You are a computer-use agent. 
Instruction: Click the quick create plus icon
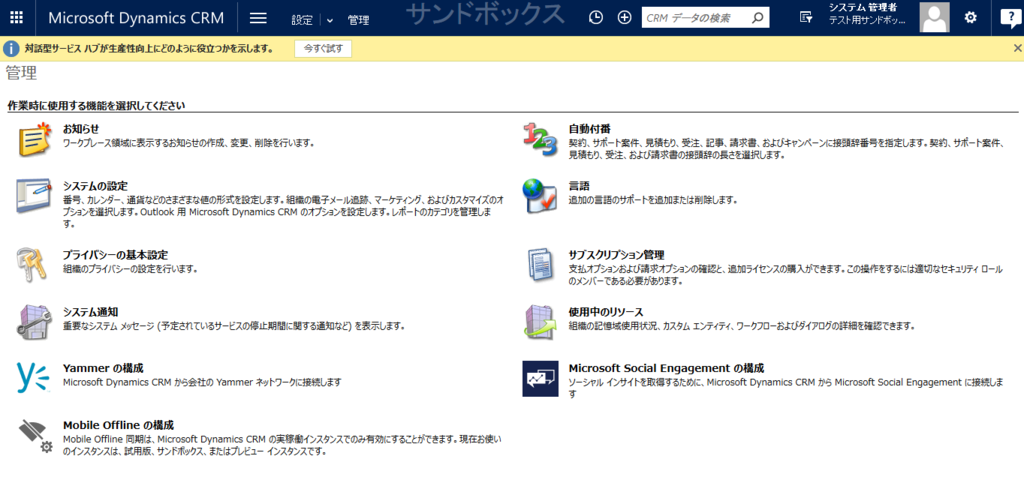coord(624,18)
